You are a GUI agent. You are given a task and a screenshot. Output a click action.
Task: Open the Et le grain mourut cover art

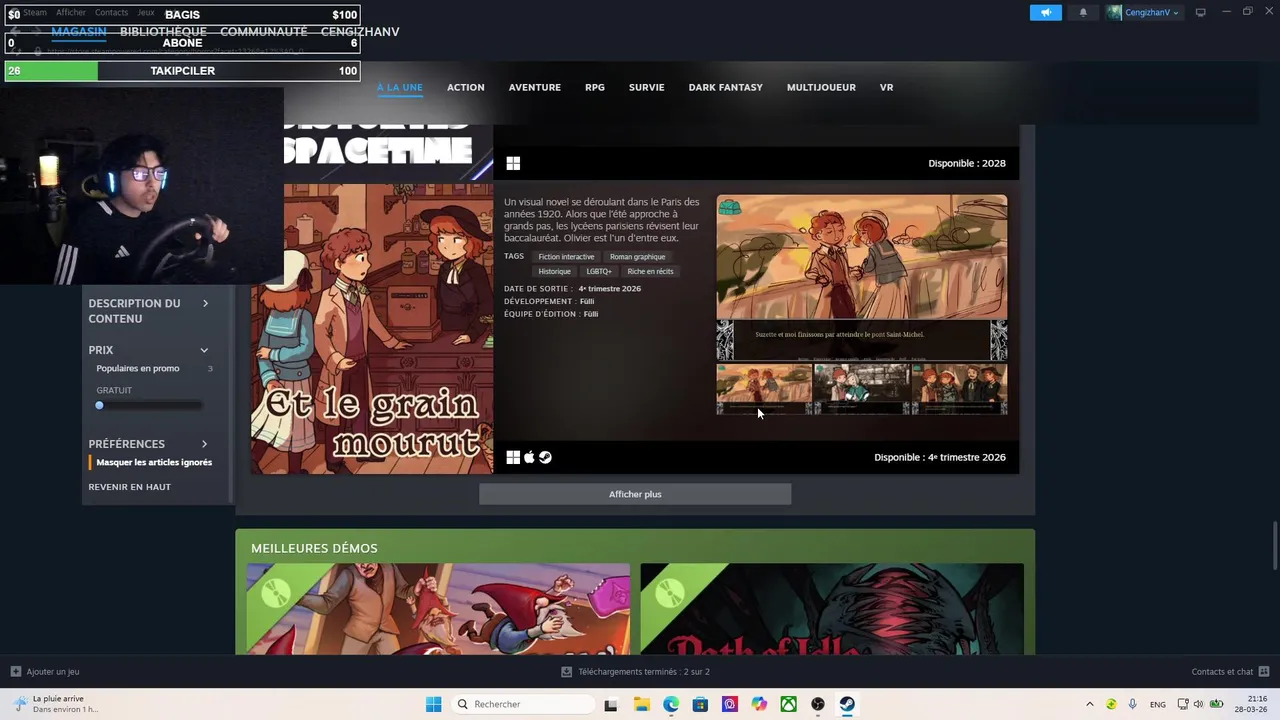coord(372,328)
